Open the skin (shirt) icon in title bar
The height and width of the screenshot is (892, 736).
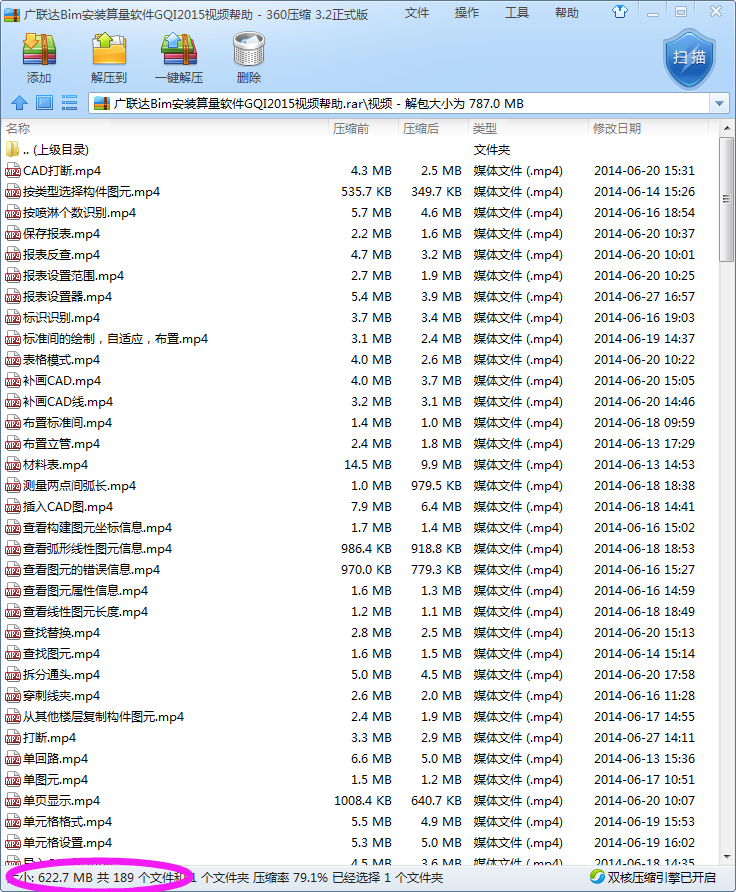(x=620, y=11)
